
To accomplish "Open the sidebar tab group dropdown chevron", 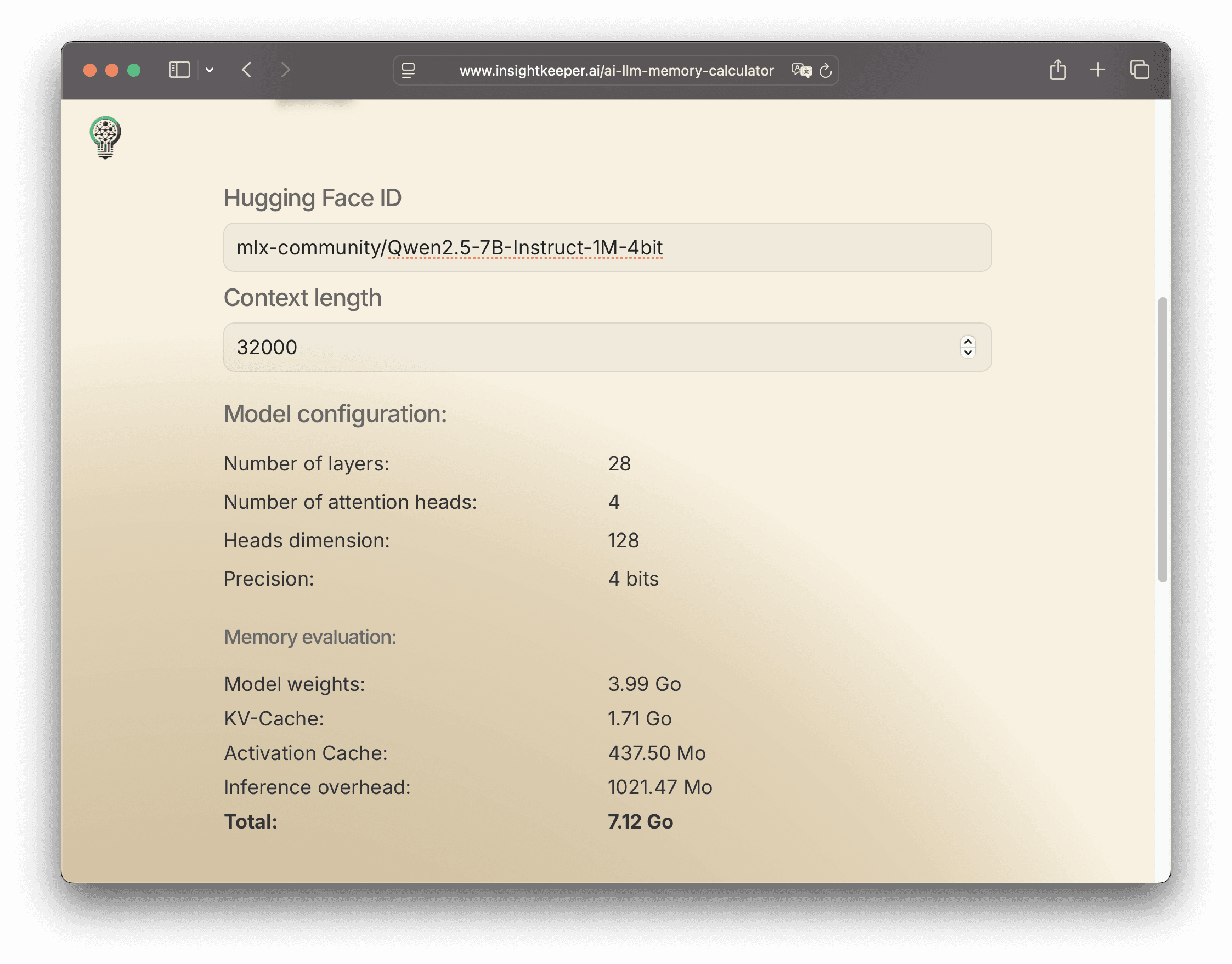I will point(210,70).
